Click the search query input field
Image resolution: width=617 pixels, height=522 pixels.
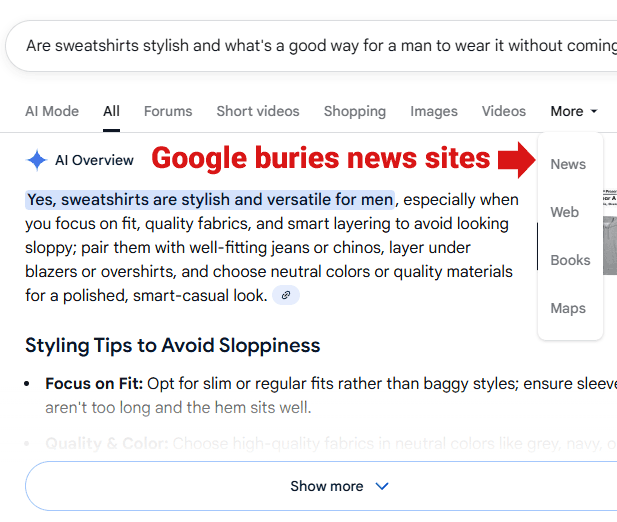[311, 46]
